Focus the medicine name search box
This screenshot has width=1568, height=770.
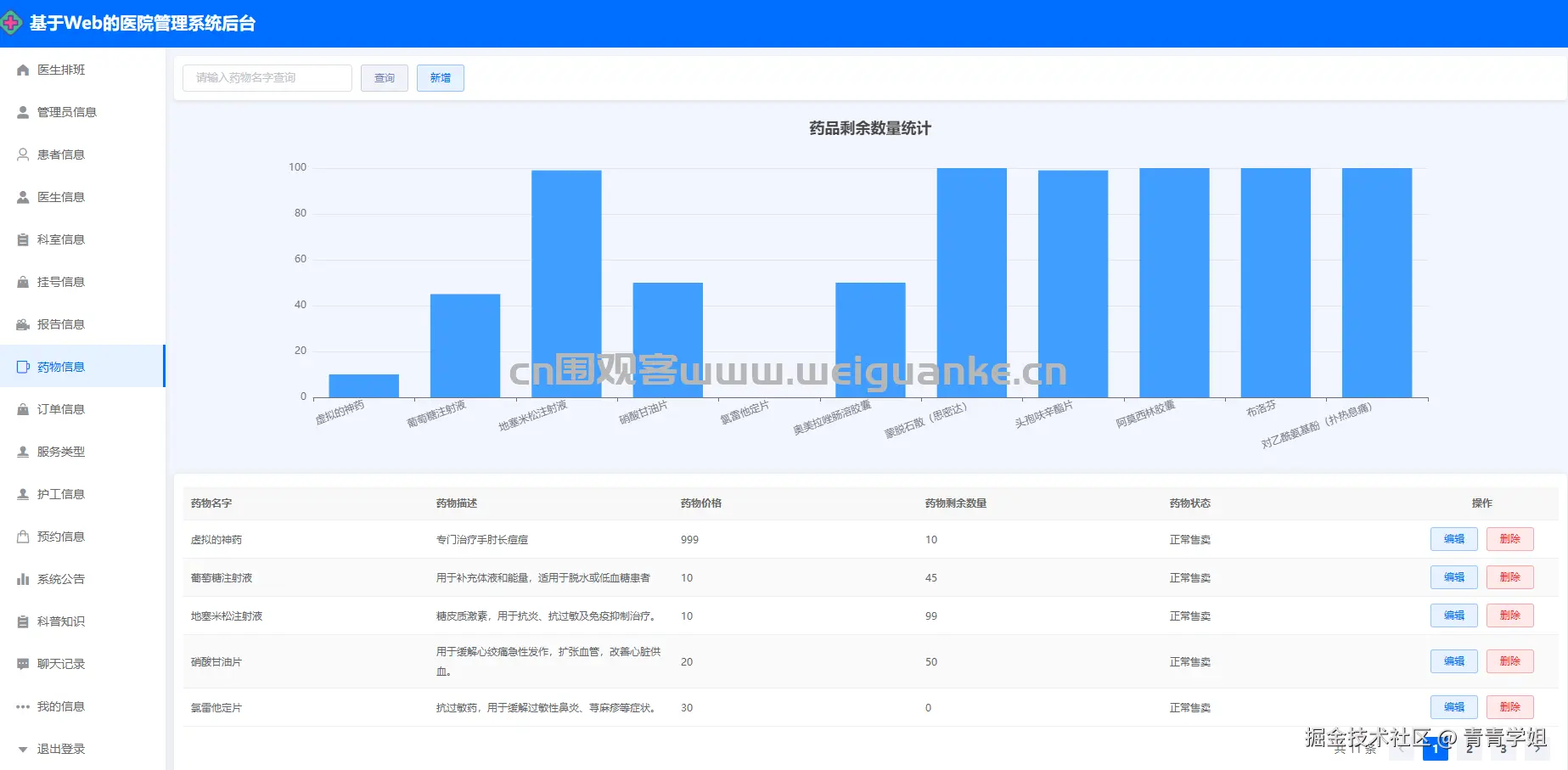[267, 78]
